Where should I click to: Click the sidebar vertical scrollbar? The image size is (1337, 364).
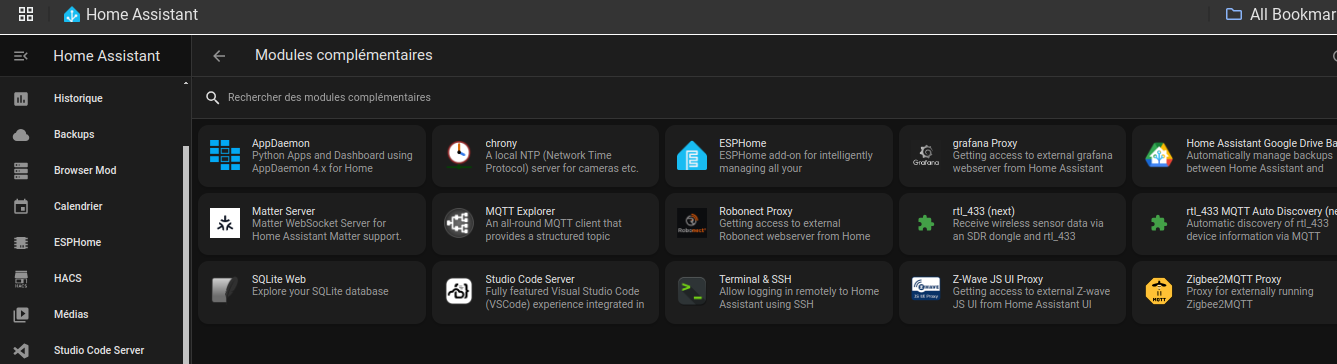click(185, 255)
